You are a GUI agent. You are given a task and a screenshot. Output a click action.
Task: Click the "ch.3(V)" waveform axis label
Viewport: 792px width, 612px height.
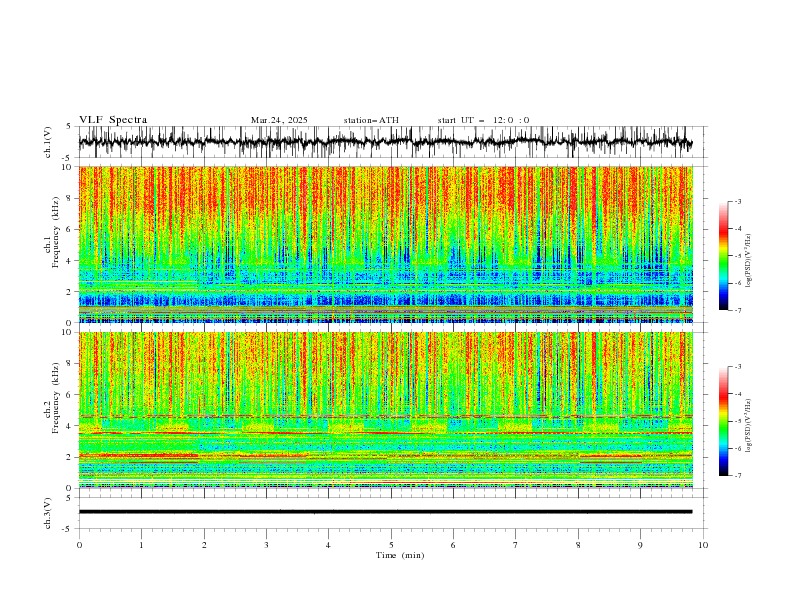[x=48, y=514]
